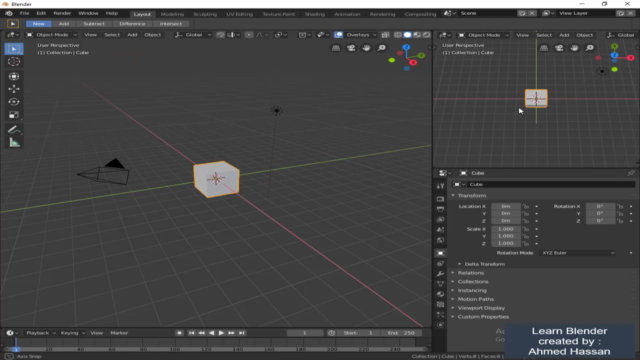Expand the Relations panel
The width and height of the screenshot is (640, 360).
pos(467,273)
